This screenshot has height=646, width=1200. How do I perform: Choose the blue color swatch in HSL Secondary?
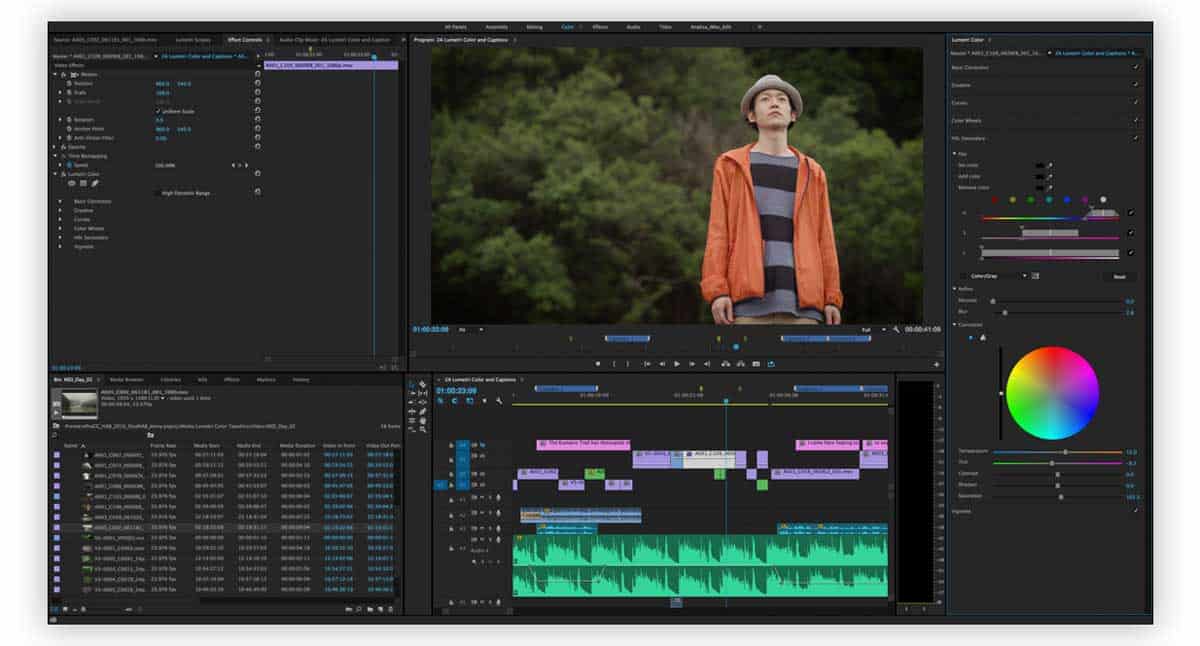[1067, 200]
